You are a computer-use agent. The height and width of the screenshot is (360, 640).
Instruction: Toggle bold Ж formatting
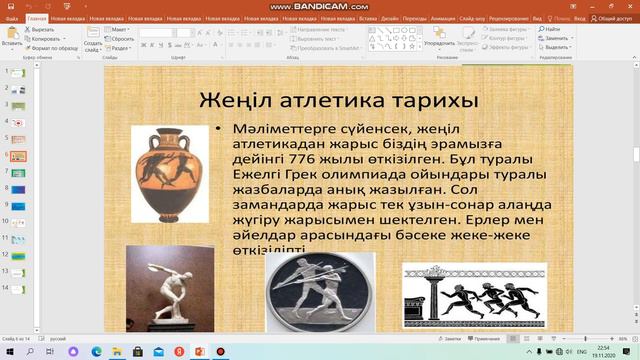click(x=143, y=45)
